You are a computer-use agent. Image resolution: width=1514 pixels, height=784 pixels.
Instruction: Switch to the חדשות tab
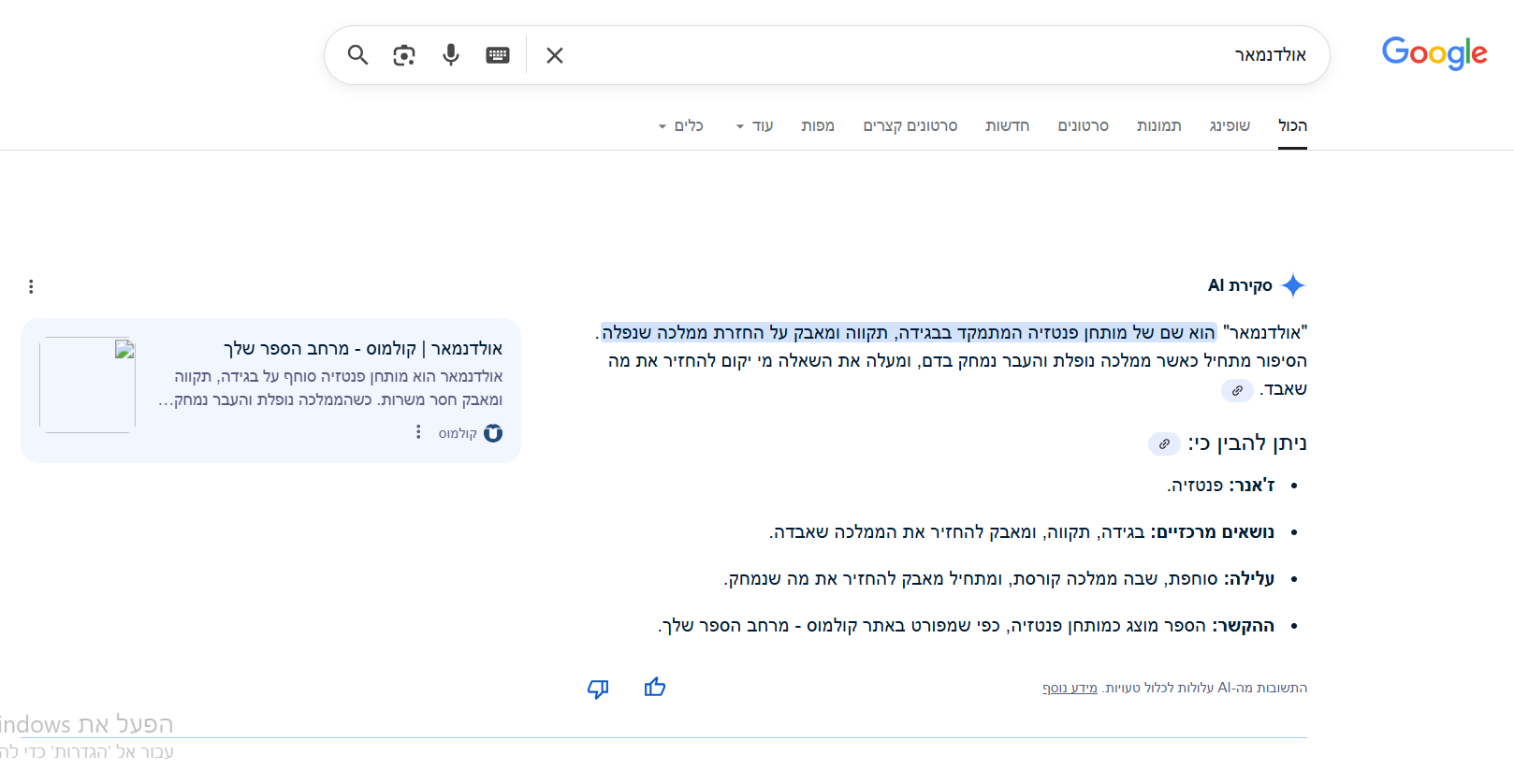click(x=1007, y=125)
